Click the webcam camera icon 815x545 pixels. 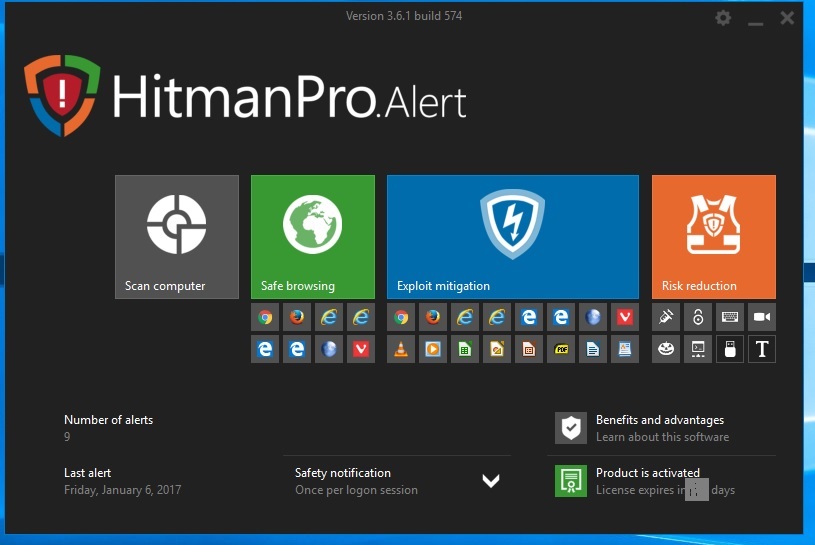pyautogui.click(x=762, y=317)
